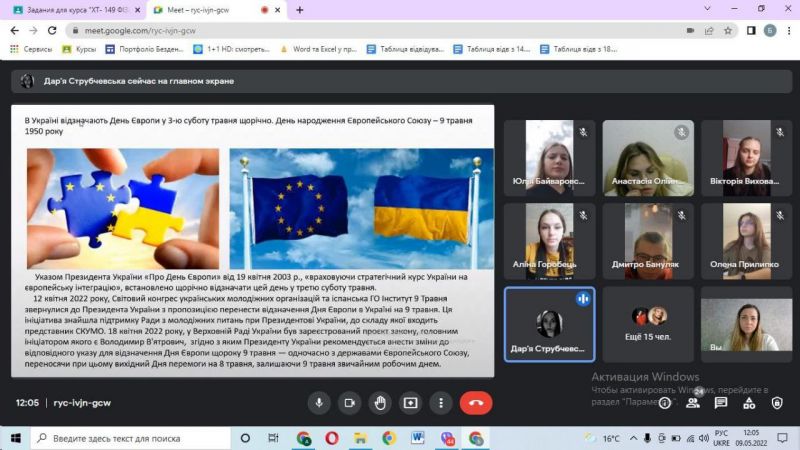The width and height of the screenshot is (800, 450).
Task: Open Chrome profile avatar
Action: click(x=770, y=31)
